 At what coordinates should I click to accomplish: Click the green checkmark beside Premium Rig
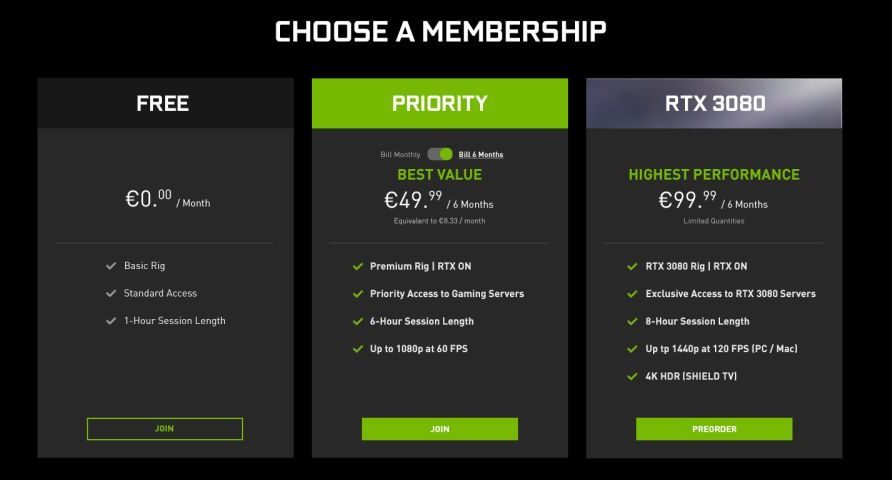358,267
